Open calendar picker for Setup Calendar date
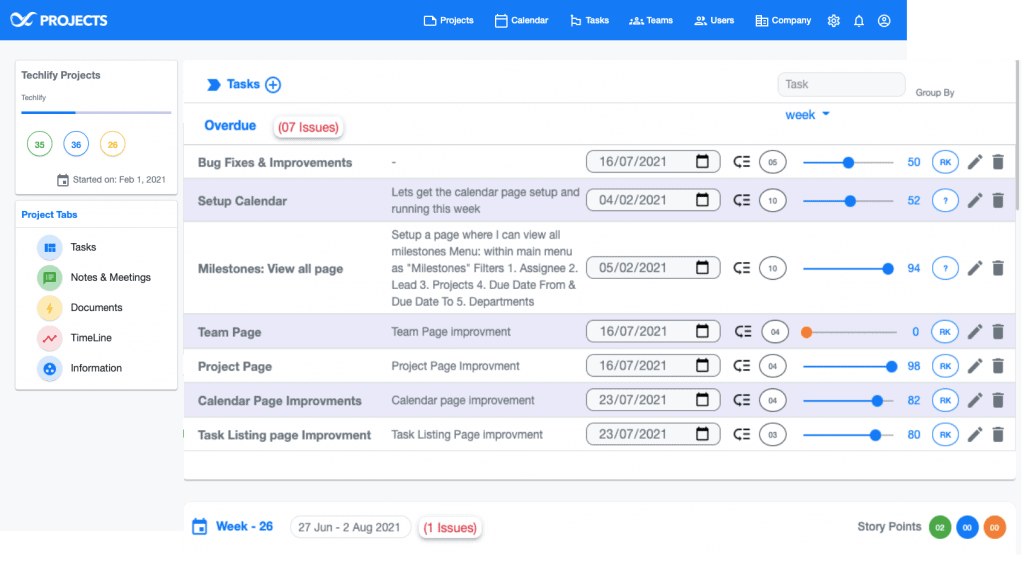The height and width of the screenshot is (568, 1024). pyautogui.click(x=702, y=200)
